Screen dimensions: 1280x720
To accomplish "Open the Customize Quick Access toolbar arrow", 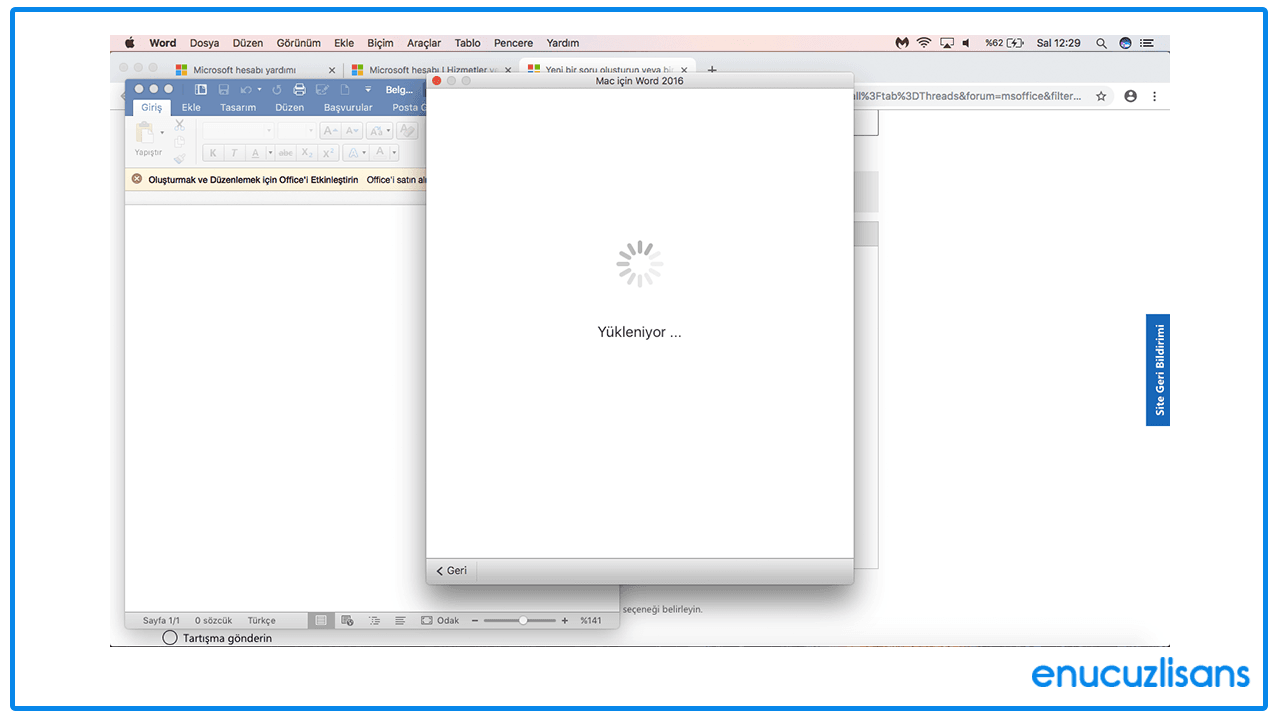I will (x=367, y=89).
